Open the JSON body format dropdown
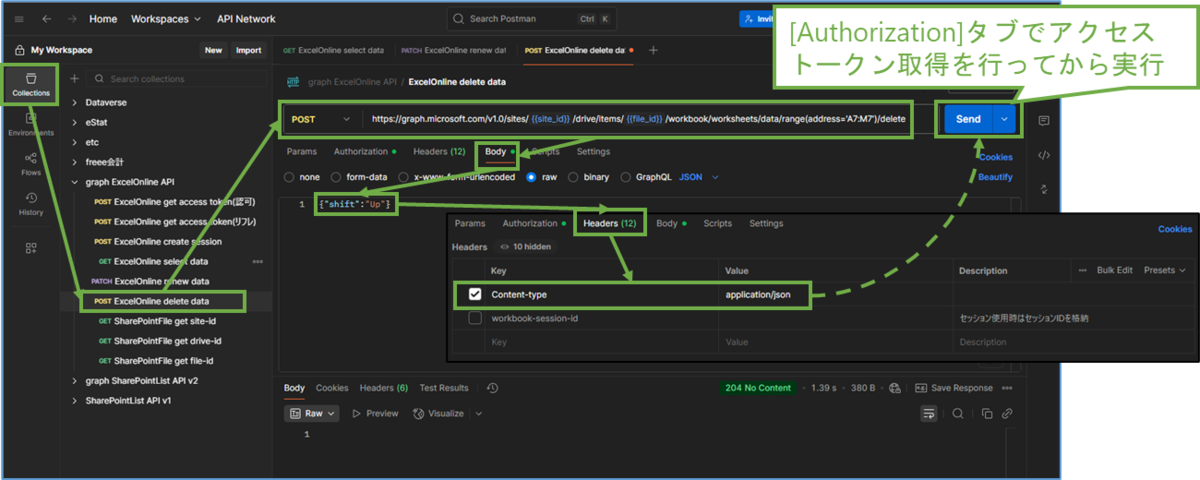The image size is (1200, 480). pos(699,177)
